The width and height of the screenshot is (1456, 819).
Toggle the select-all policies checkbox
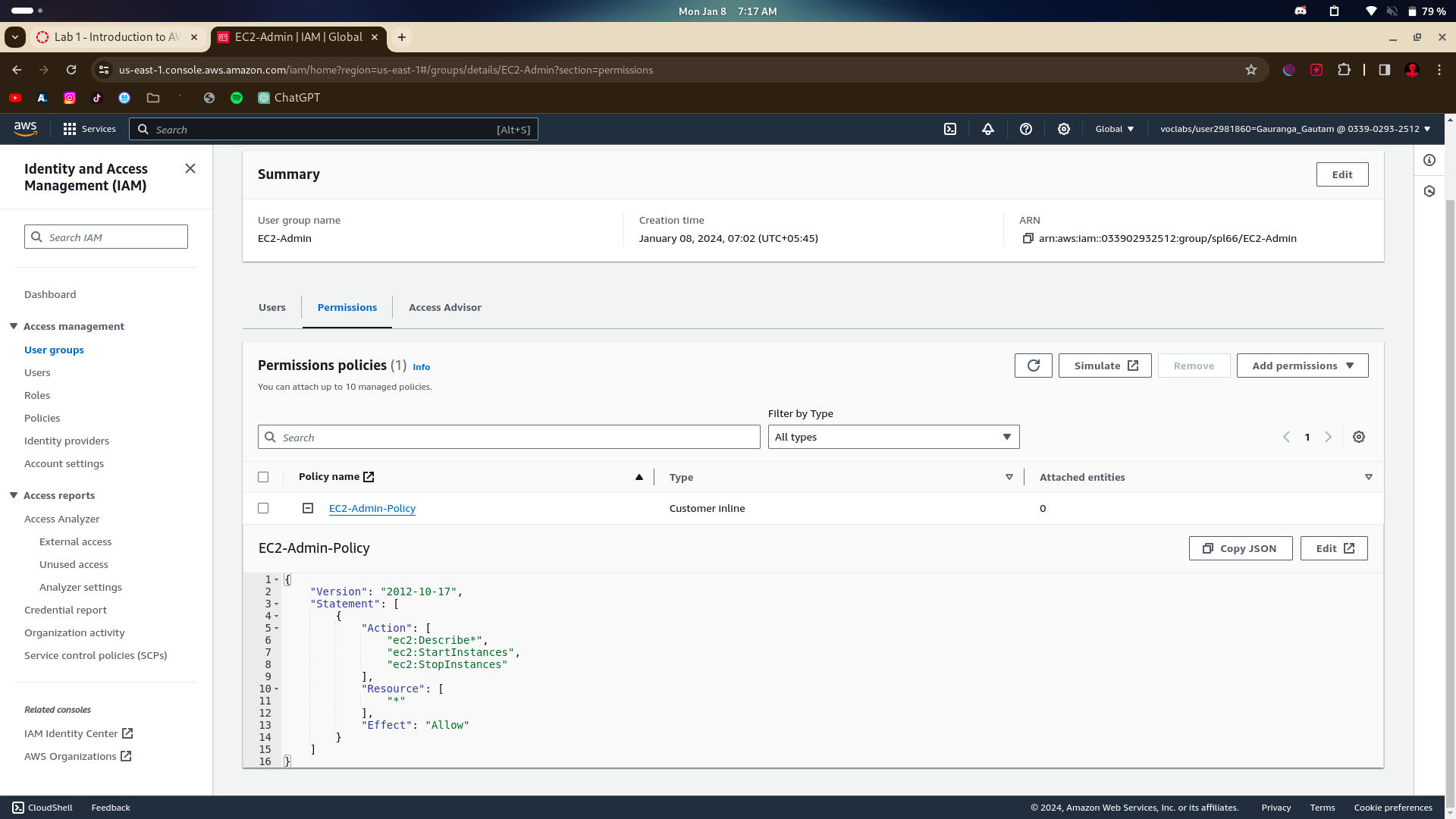tap(263, 477)
